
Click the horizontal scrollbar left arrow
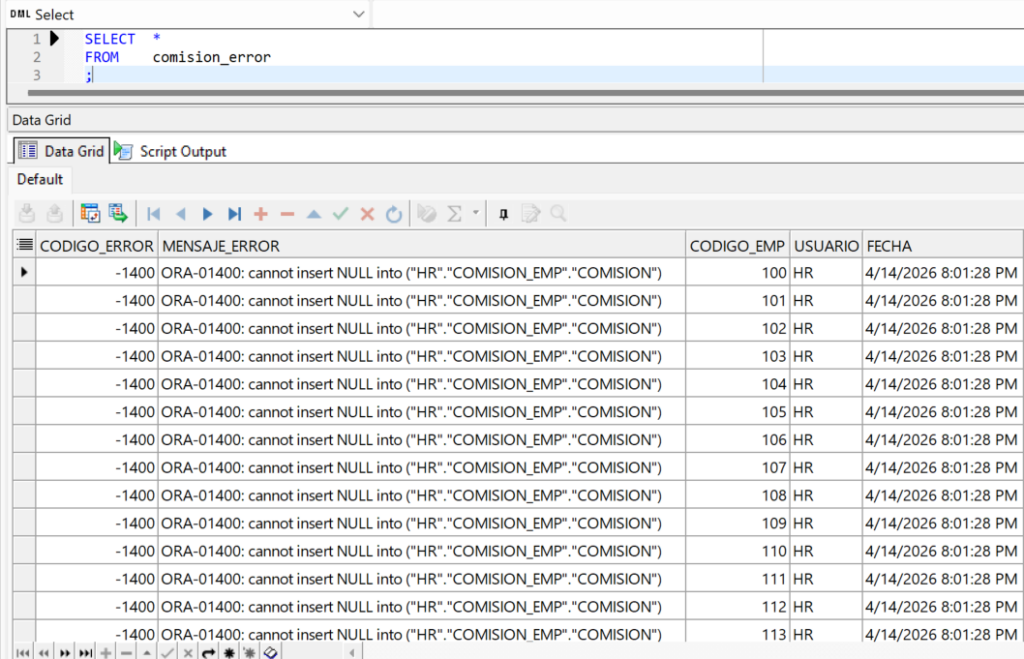pyautogui.click(x=350, y=652)
